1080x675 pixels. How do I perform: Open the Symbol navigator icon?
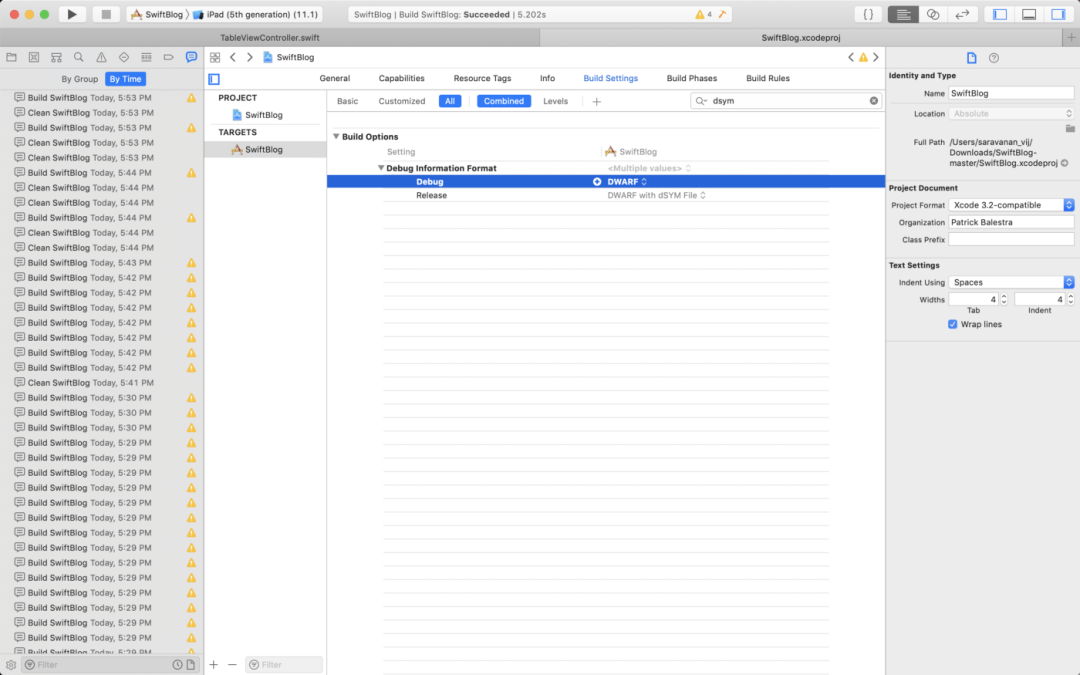coord(56,57)
